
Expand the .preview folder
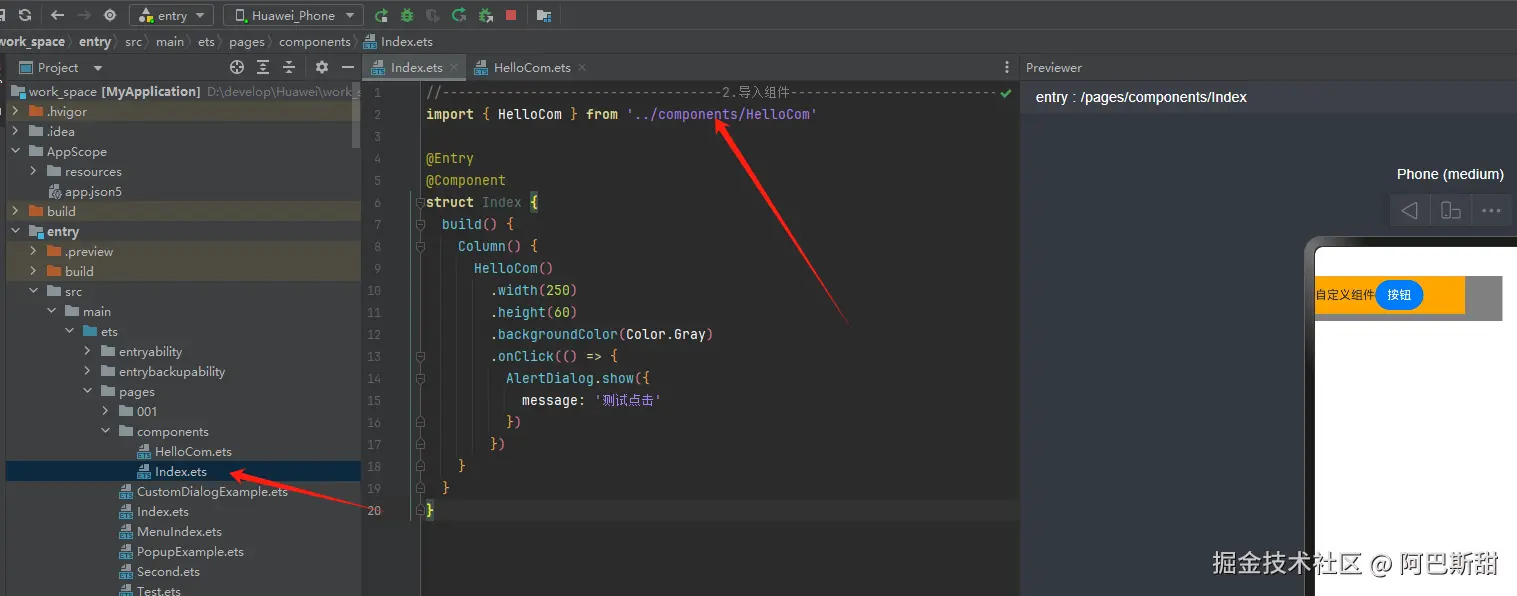33,251
